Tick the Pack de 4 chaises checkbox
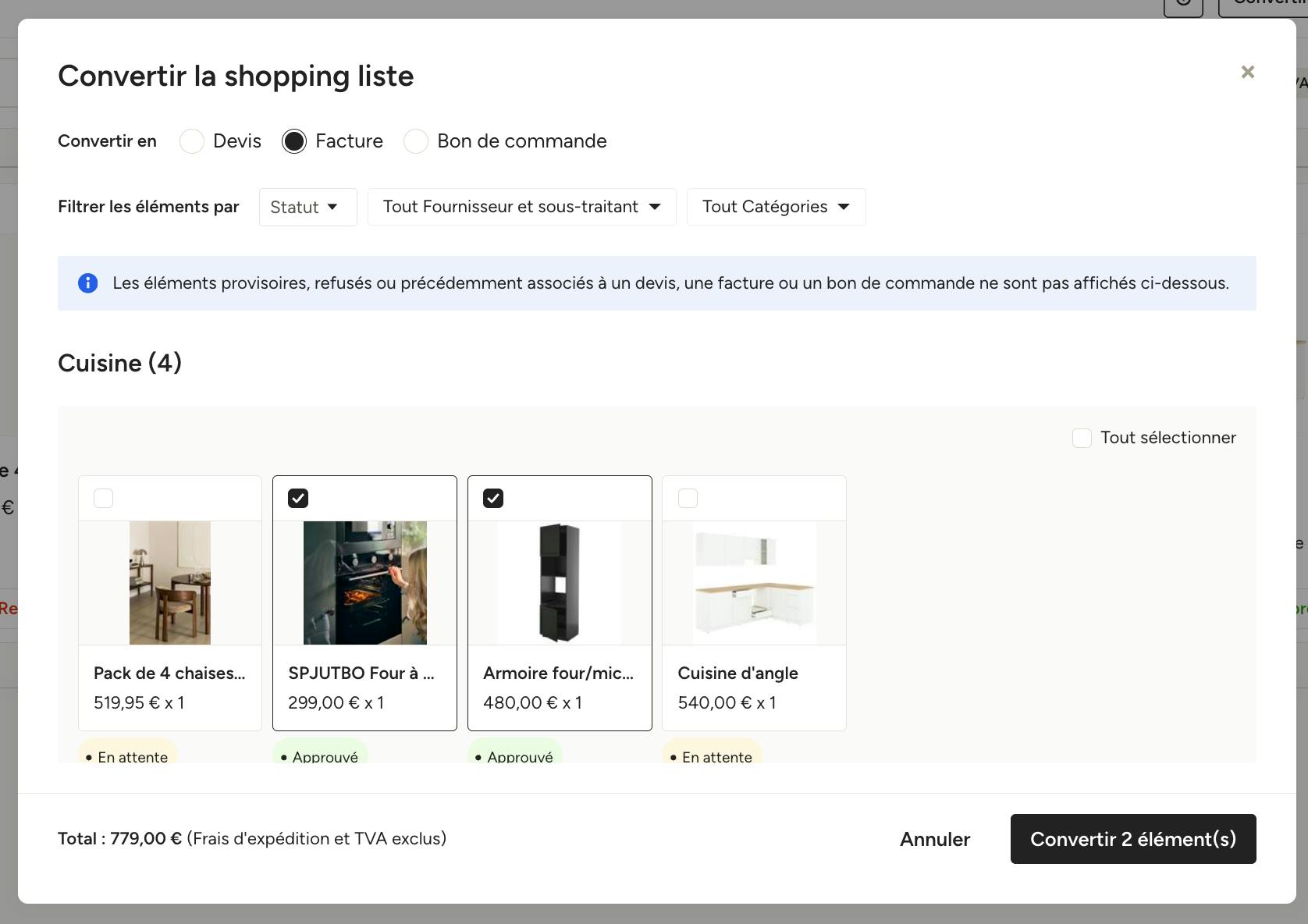Viewport: 1308px width, 924px height. click(103, 498)
